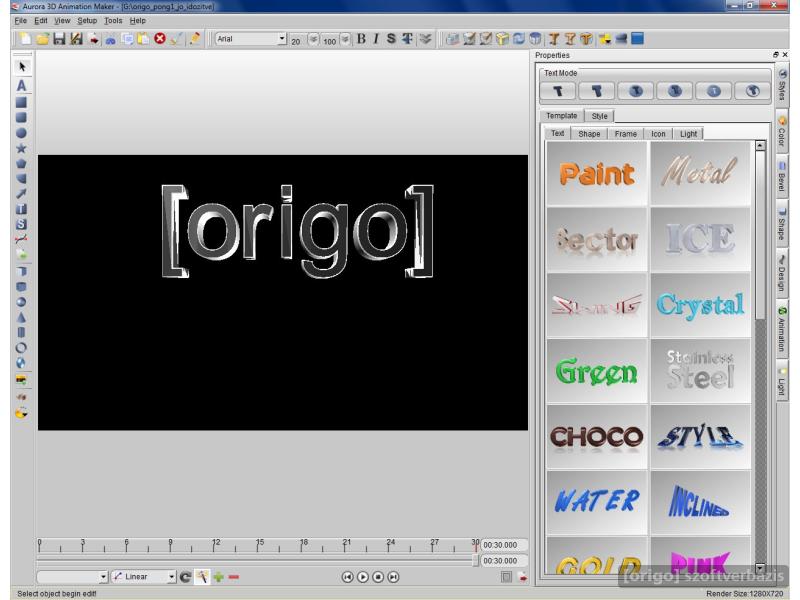Select the arrow pointer tool

[x=22, y=66]
